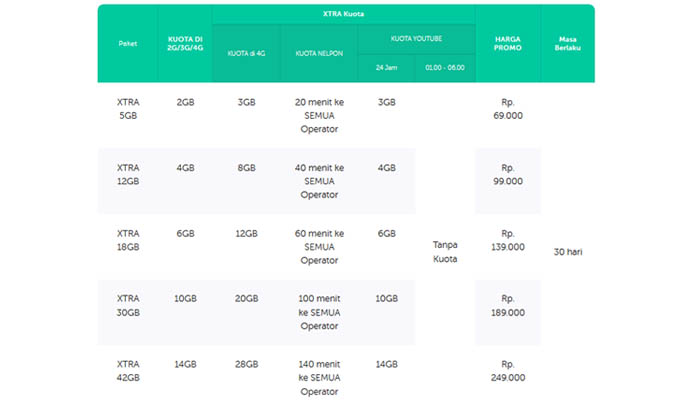Select the KUOTA YOUTUBE header
Viewport: 700px width, 400px height.
coord(415,38)
